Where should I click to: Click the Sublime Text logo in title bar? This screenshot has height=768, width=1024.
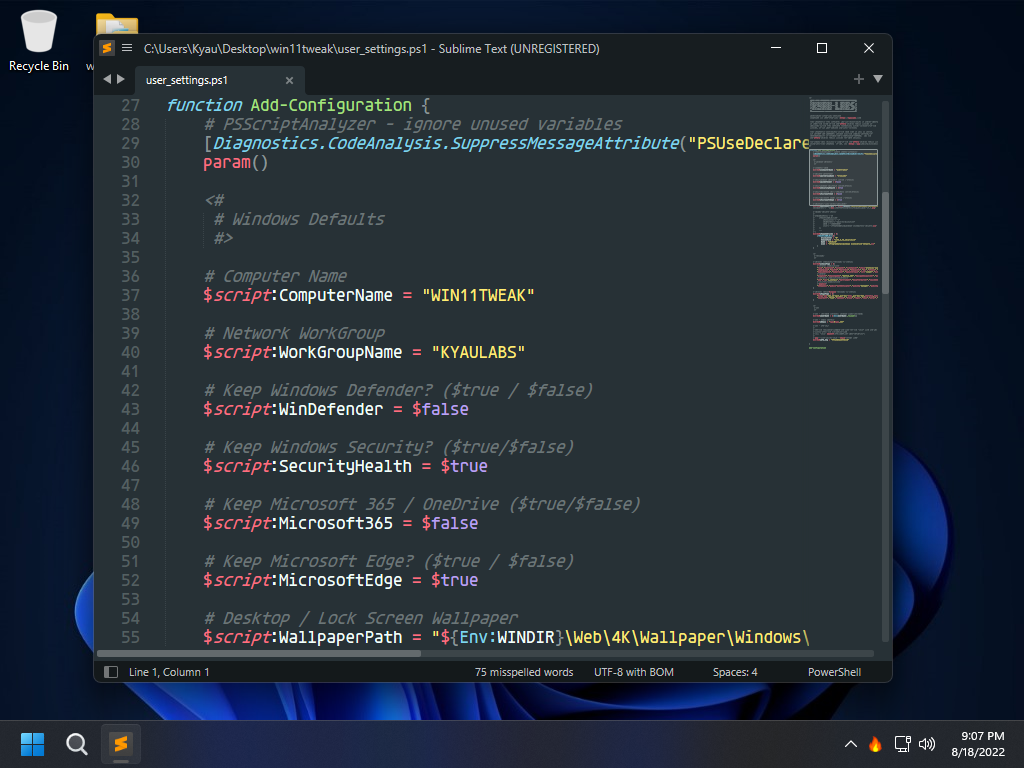(106, 48)
